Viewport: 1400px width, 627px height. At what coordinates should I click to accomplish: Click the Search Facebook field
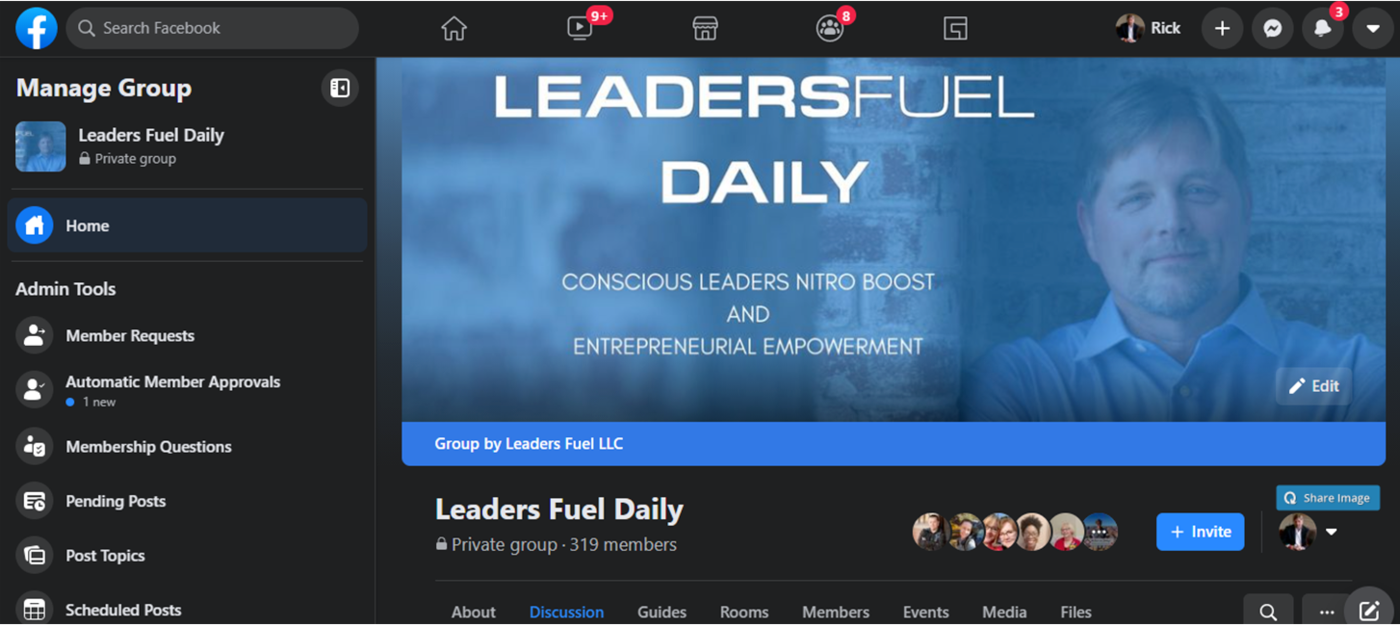point(212,28)
